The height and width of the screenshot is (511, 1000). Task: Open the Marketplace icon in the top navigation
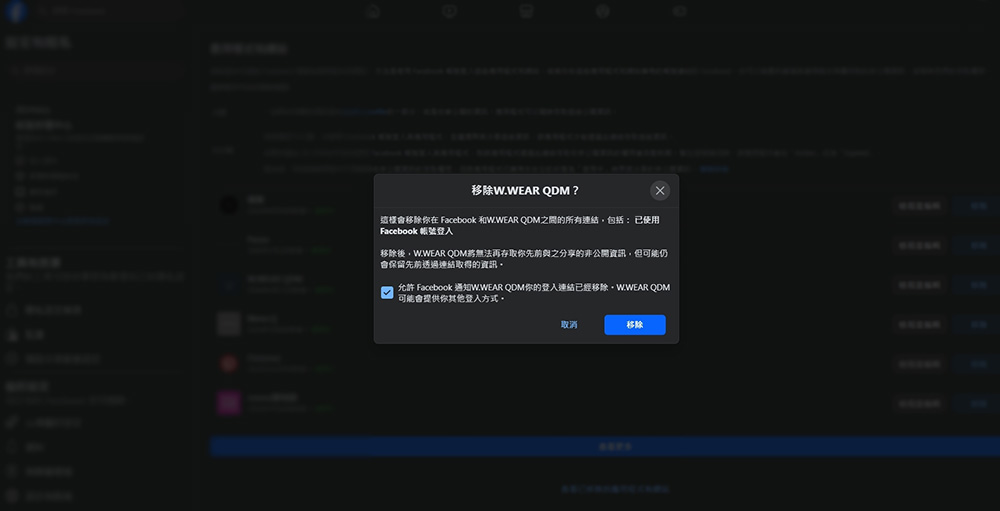click(526, 12)
